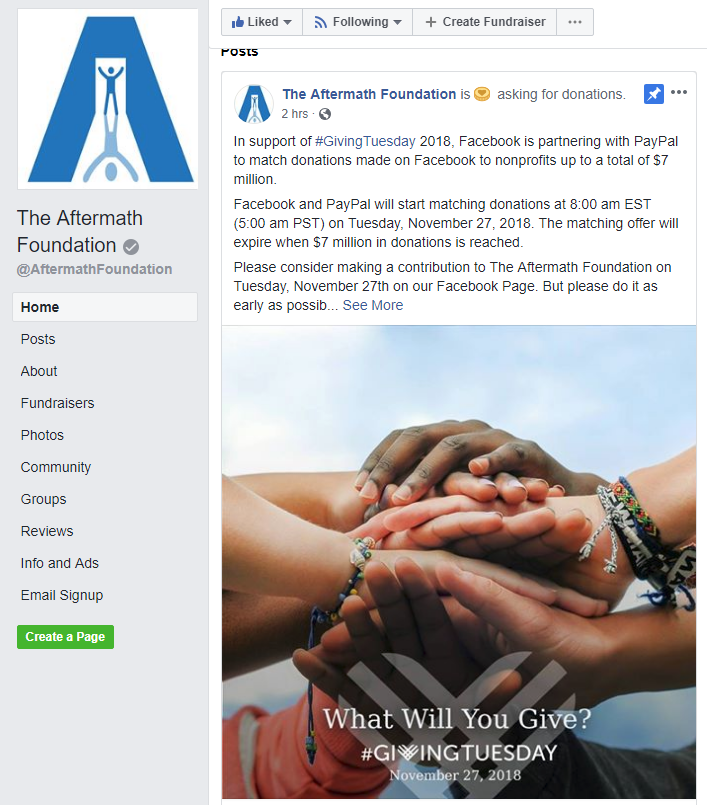The image size is (707, 805).
Task: Open the page more-options ellipsis button
Action: point(575,22)
